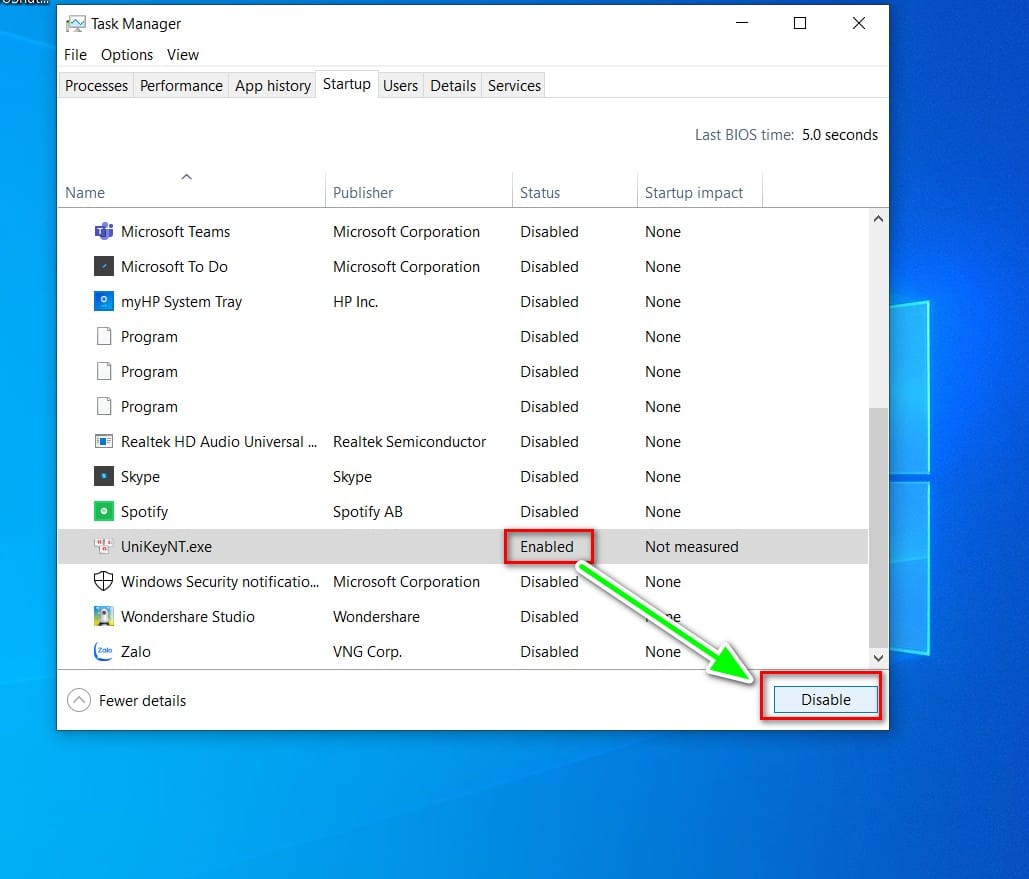The image size is (1029, 879).
Task: Click the Skype app icon
Action: 104,477
